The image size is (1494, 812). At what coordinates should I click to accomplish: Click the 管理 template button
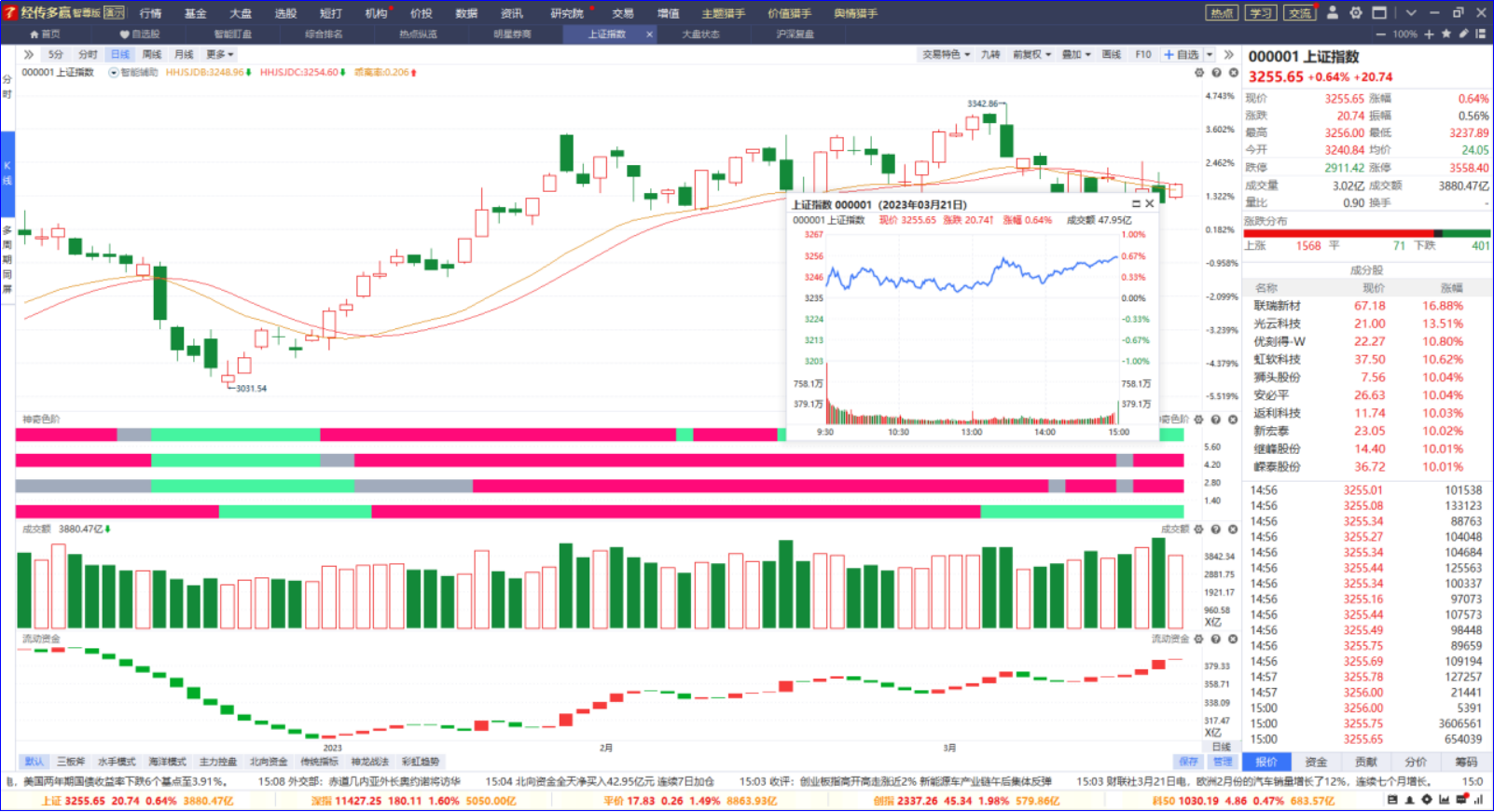pyautogui.click(x=1223, y=762)
